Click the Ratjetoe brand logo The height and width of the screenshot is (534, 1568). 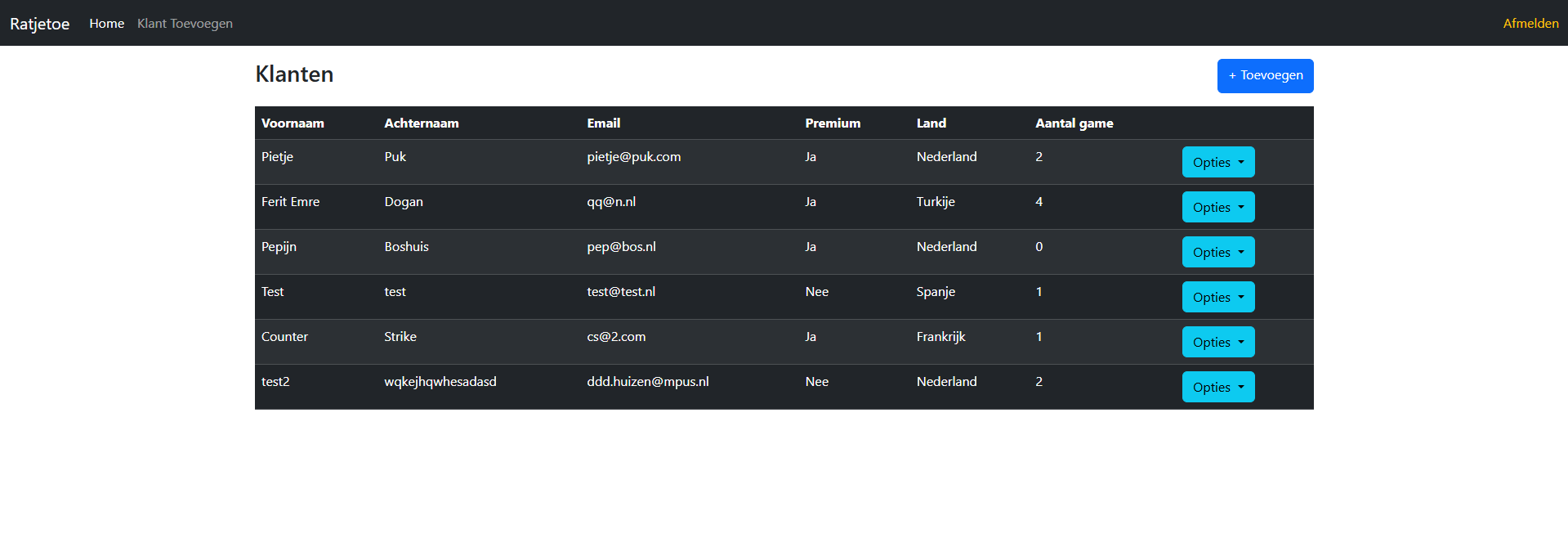coord(40,24)
